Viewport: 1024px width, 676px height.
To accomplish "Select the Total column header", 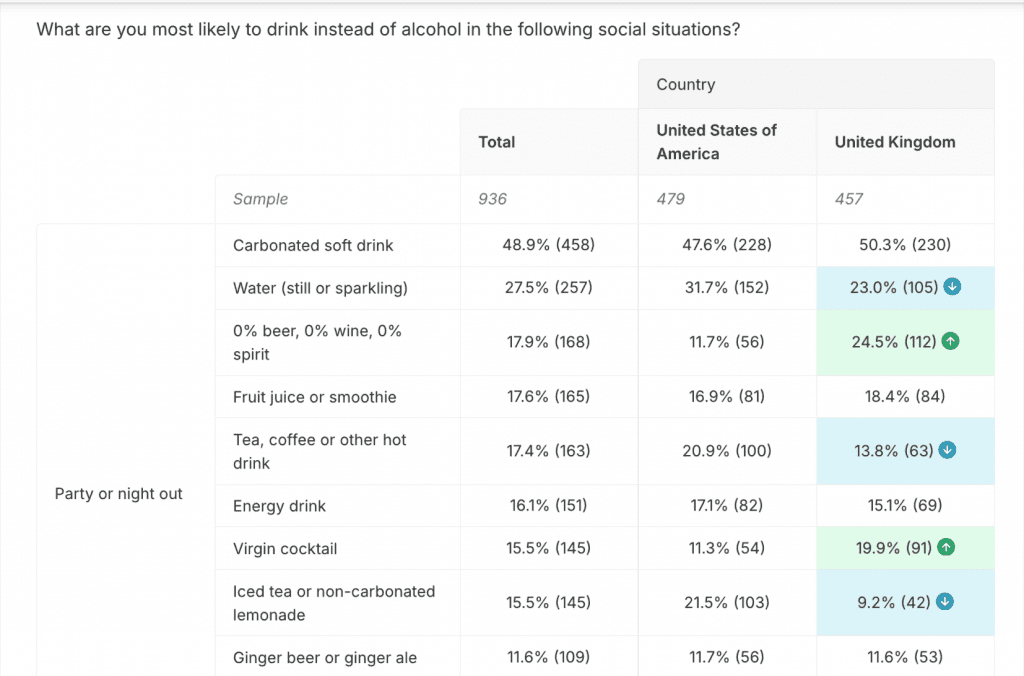I will point(497,142).
